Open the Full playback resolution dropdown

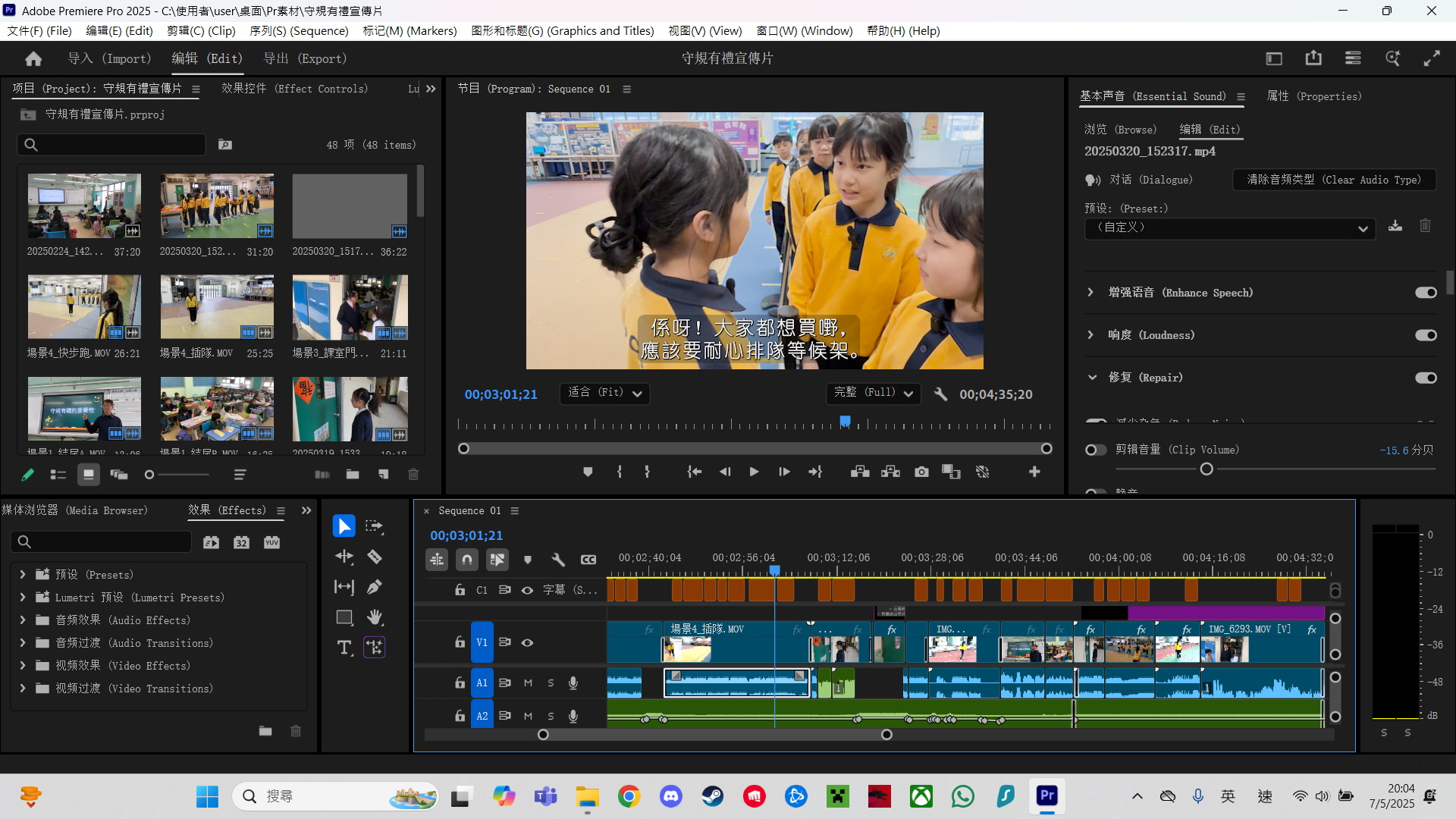point(873,393)
